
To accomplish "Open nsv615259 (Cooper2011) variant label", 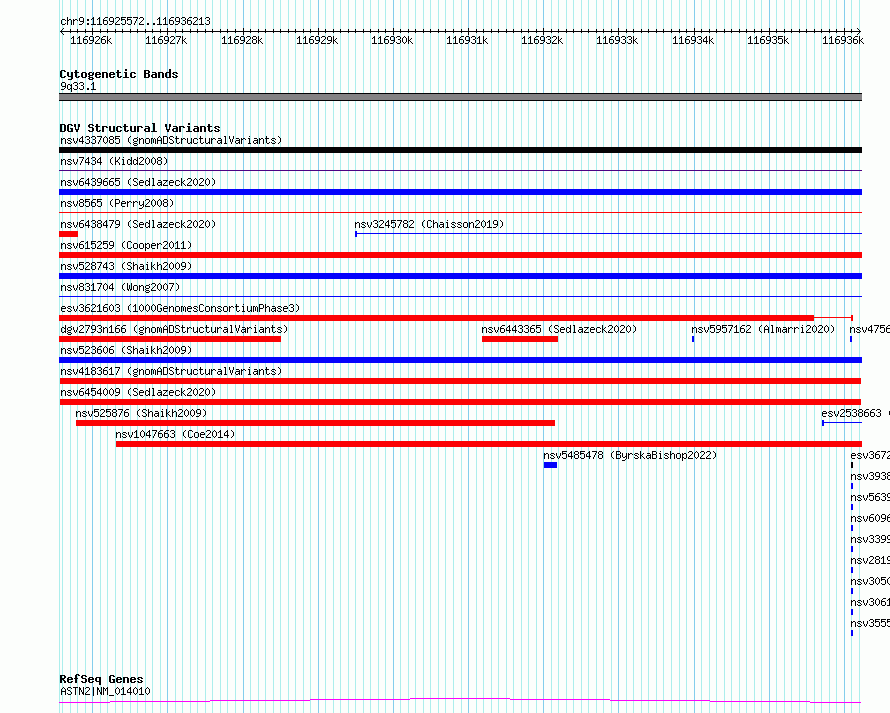I will pos(126,245).
